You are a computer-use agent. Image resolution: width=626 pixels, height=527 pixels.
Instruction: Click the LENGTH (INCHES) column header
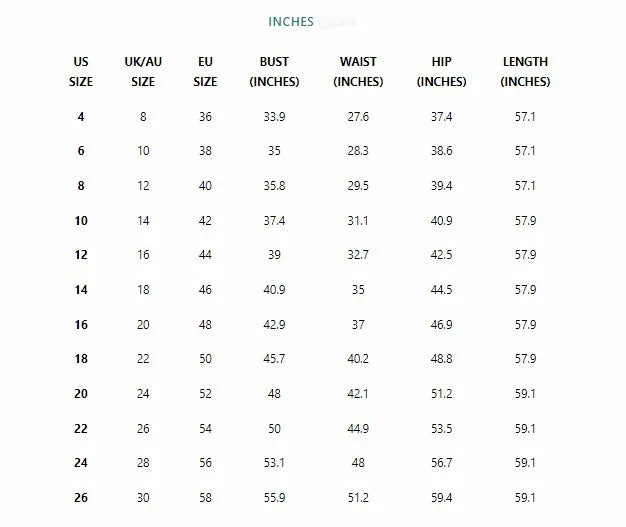(525, 71)
